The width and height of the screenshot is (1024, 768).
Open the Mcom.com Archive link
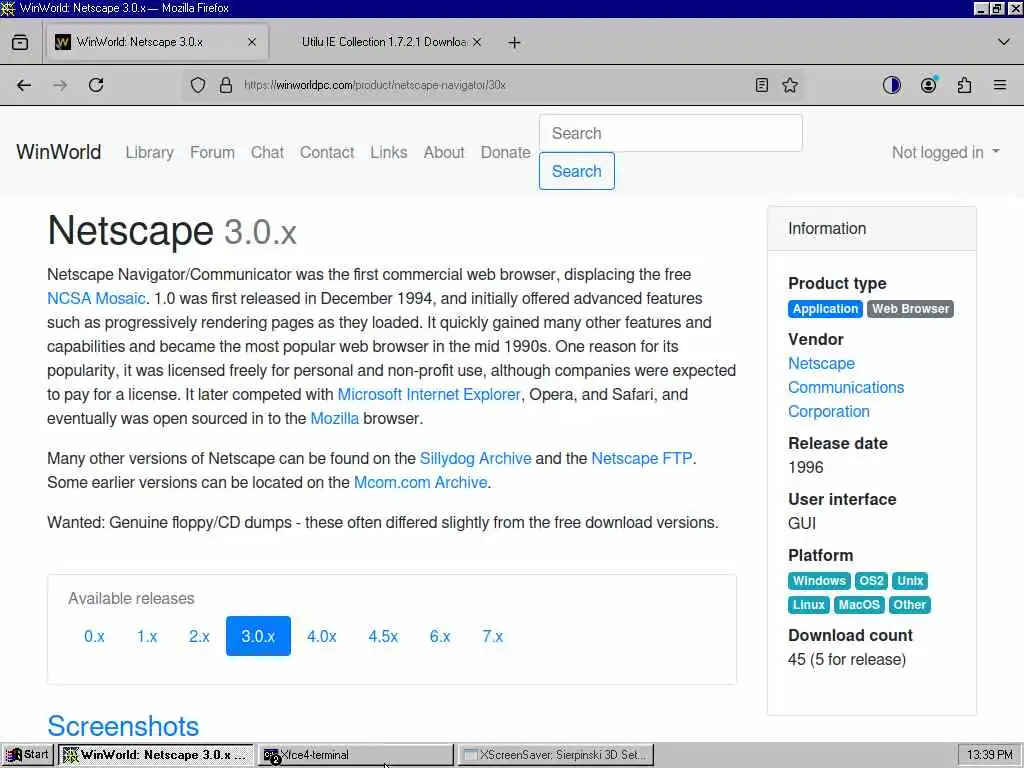point(421,483)
